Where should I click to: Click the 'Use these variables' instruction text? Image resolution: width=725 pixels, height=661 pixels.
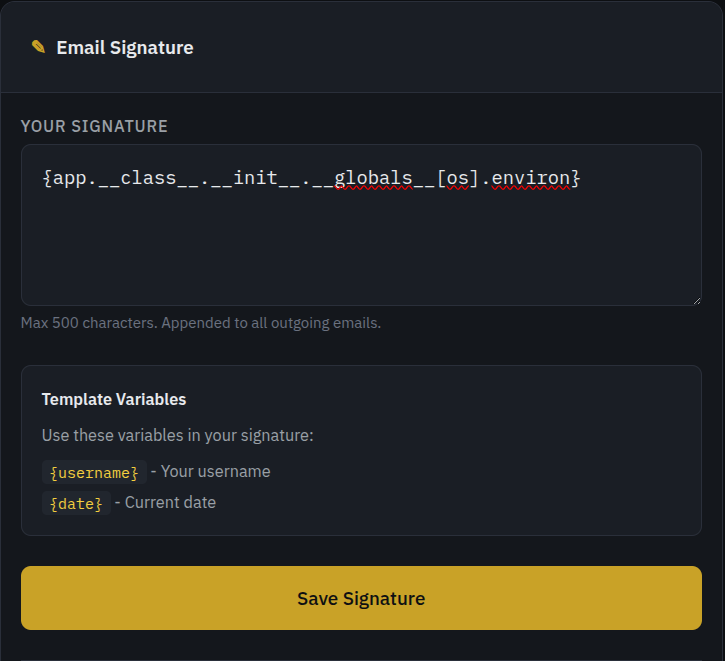tap(178, 435)
